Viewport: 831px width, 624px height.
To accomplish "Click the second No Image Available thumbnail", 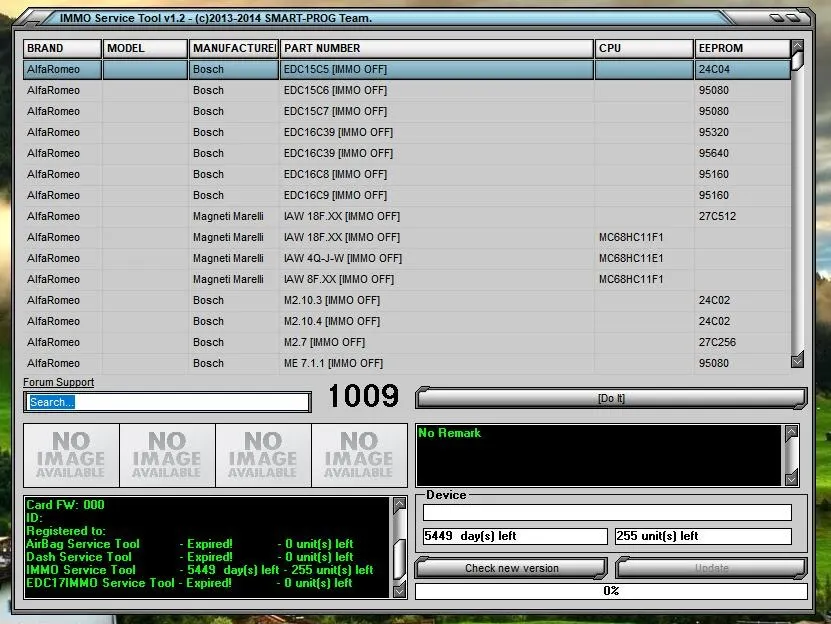I will (167, 455).
